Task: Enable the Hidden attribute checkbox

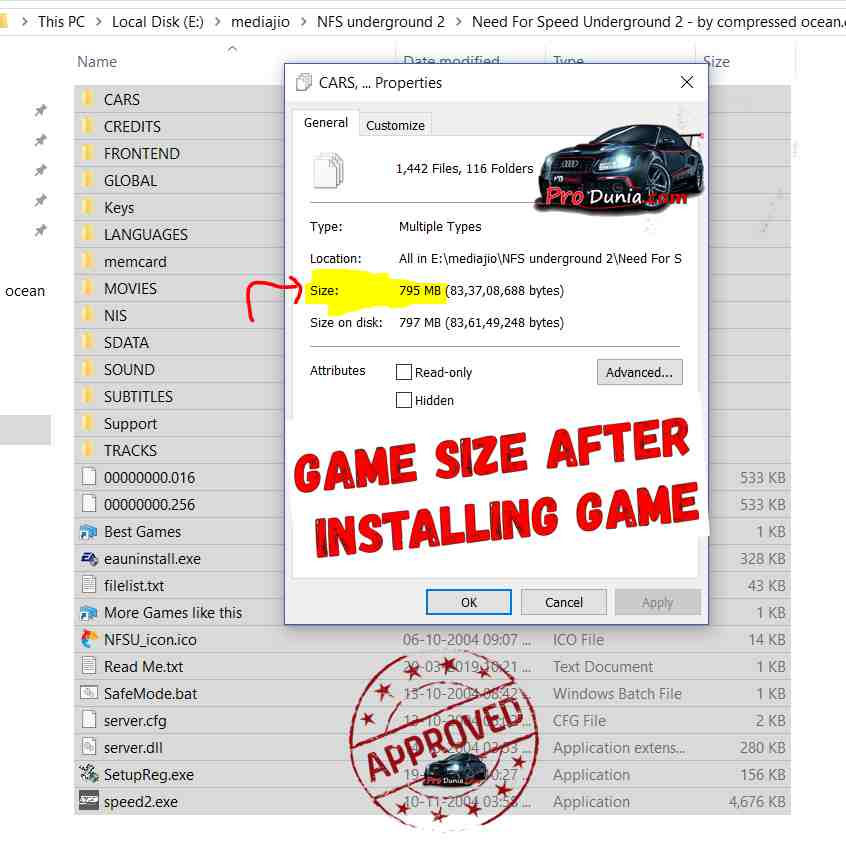Action: [404, 400]
